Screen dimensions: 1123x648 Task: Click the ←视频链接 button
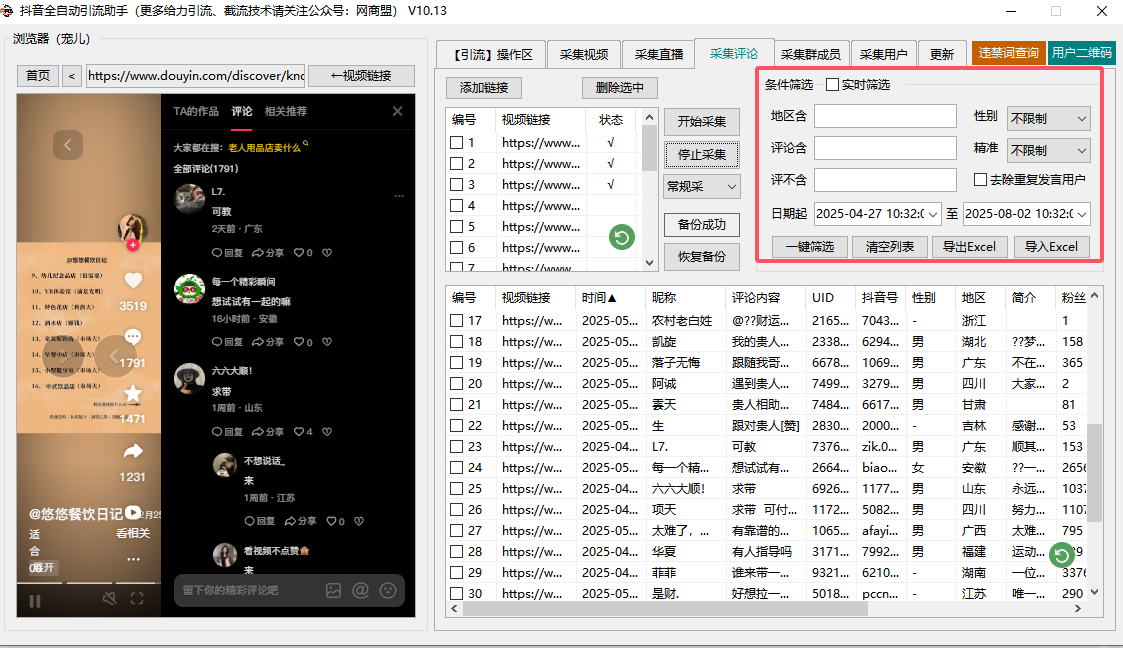point(361,76)
